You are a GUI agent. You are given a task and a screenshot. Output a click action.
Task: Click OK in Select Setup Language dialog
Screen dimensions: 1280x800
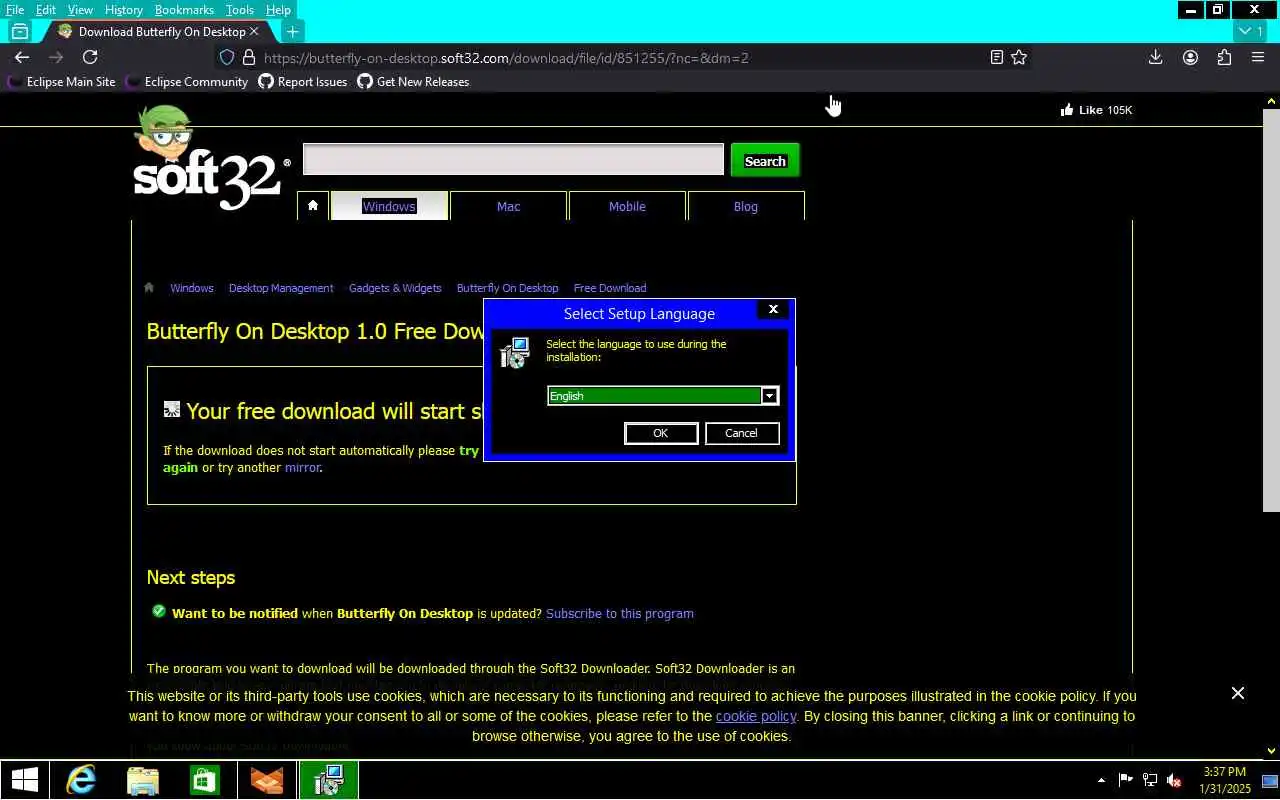660,433
